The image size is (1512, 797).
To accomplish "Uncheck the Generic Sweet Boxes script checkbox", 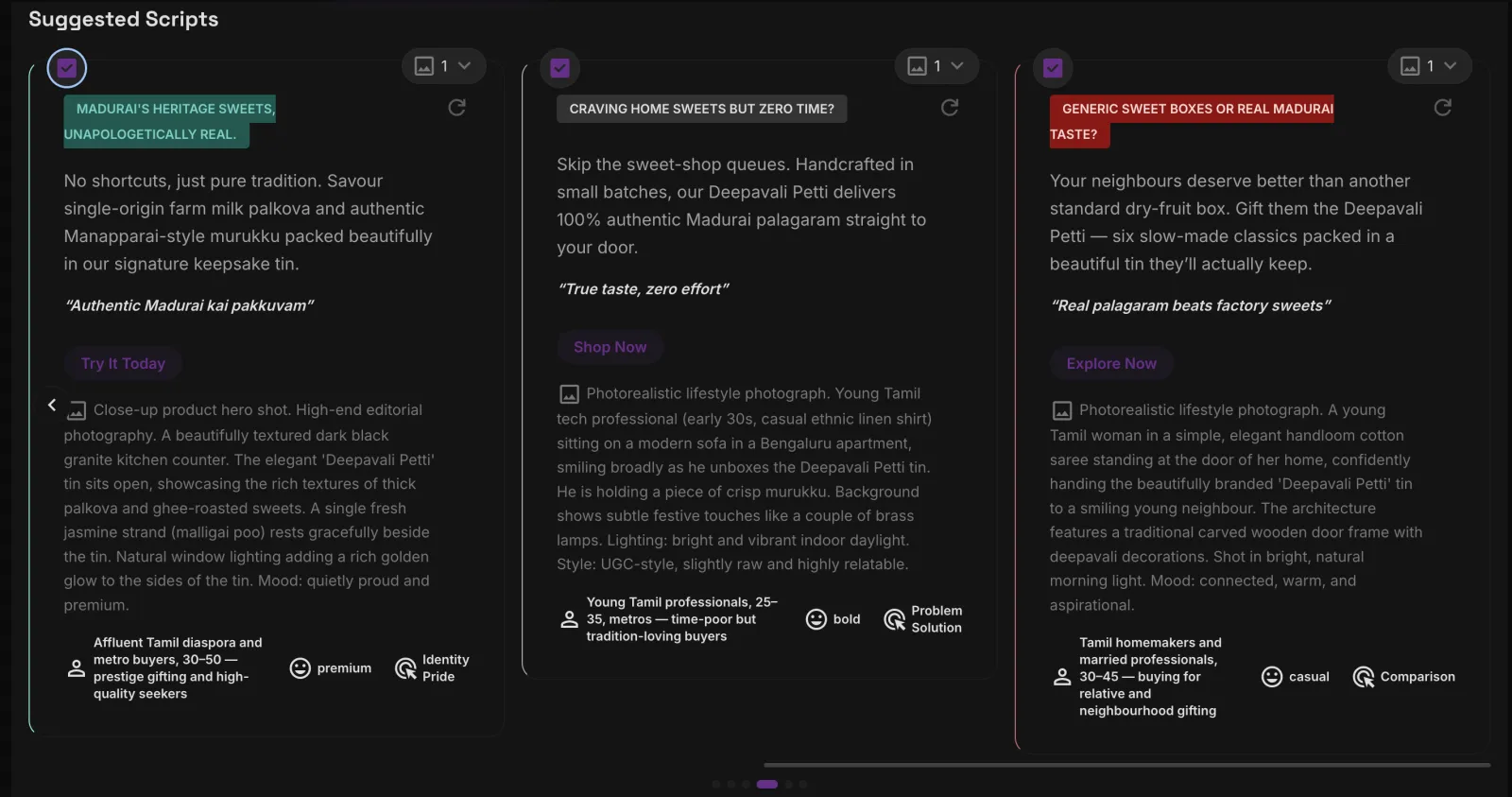I will click(x=1053, y=68).
